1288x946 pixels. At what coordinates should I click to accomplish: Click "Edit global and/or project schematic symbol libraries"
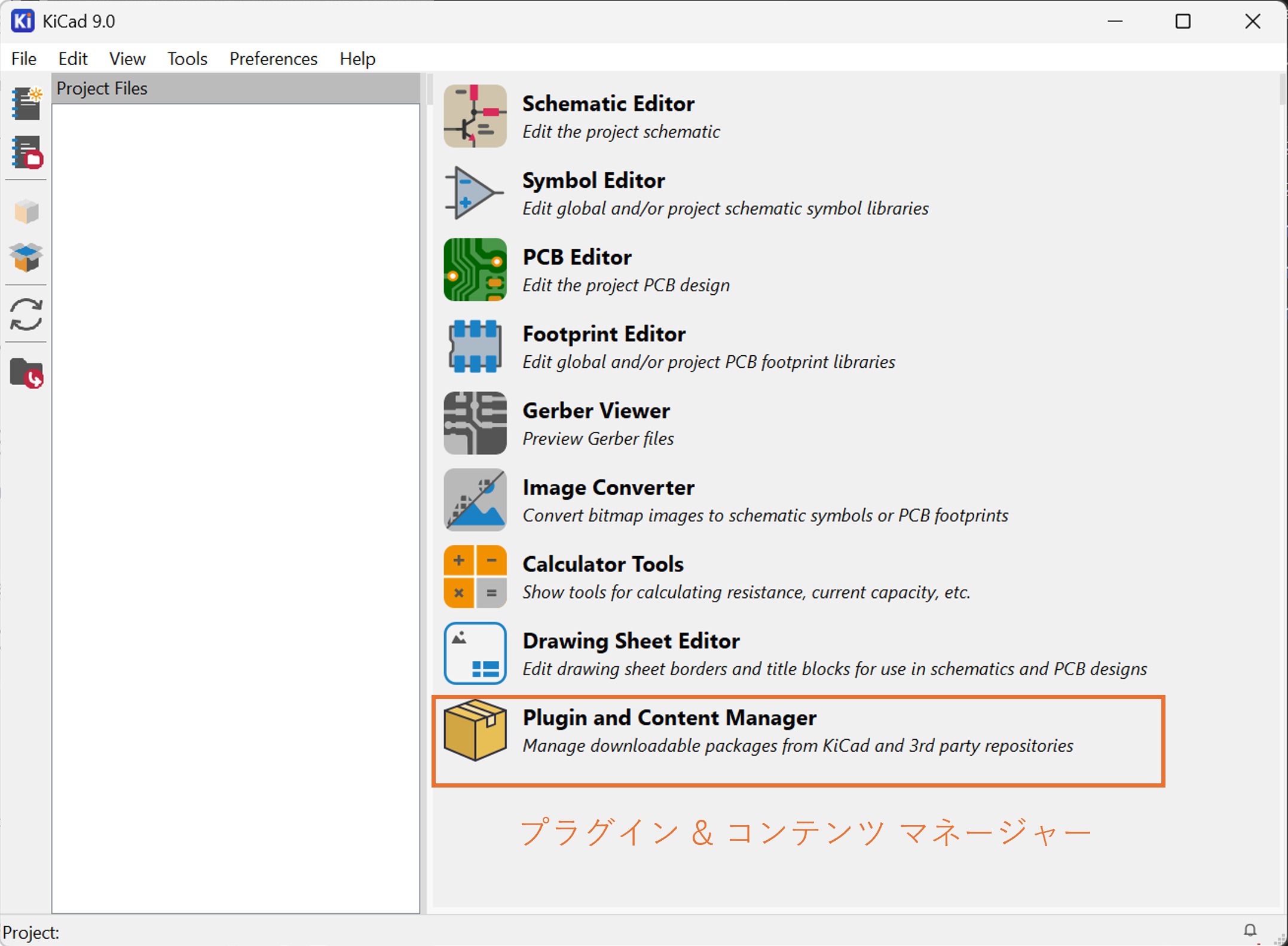(x=726, y=208)
